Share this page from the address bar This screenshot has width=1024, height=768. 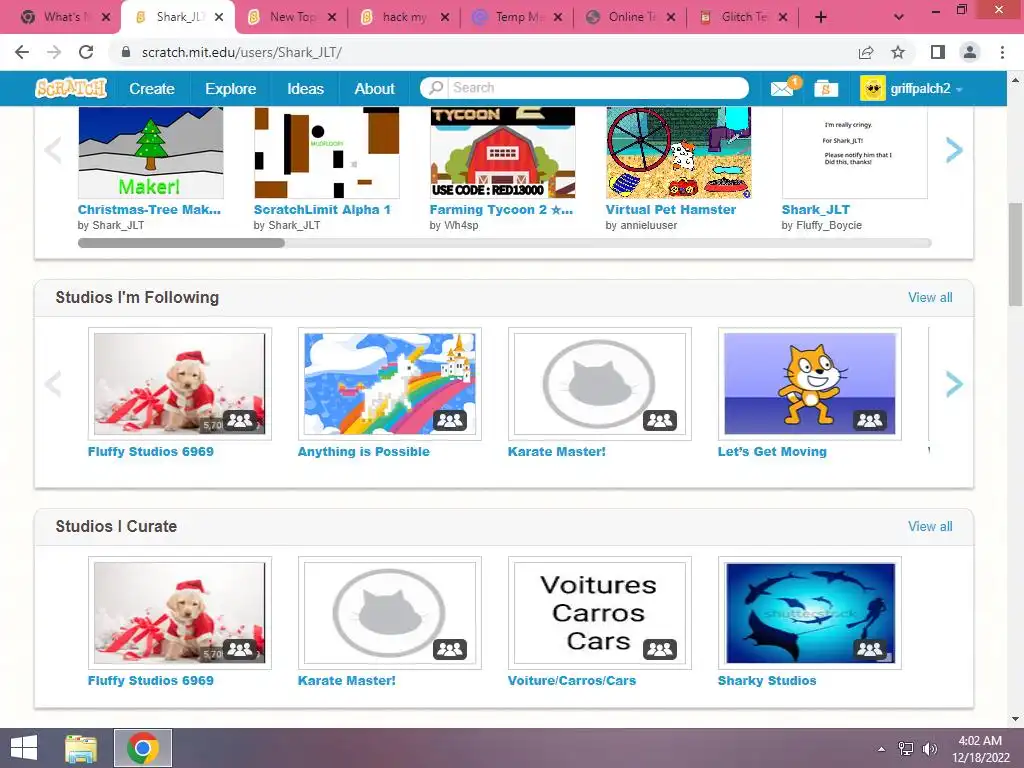[866, 52]
